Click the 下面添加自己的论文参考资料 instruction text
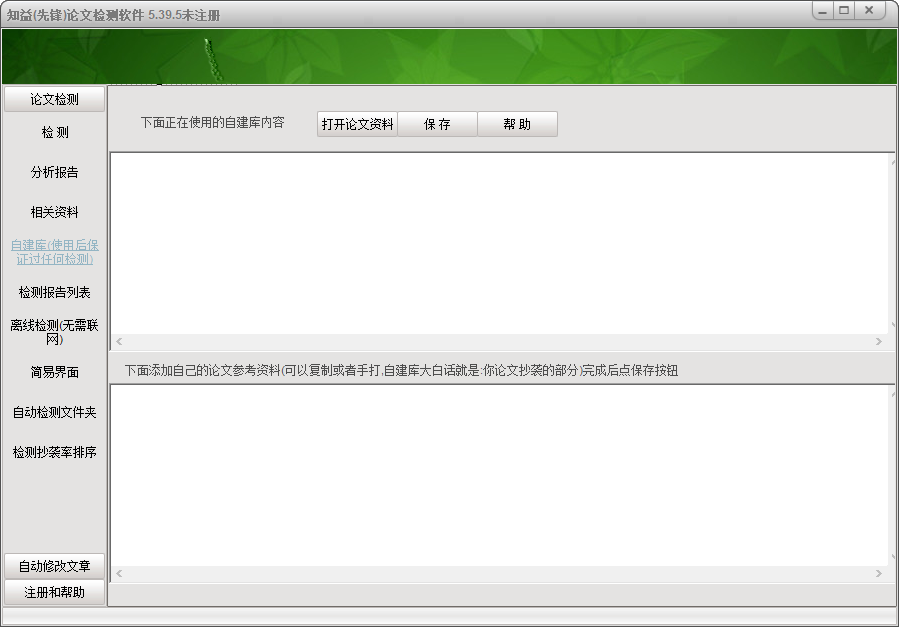Viewport: 899px width, 627px height. (x=401, y=371)
